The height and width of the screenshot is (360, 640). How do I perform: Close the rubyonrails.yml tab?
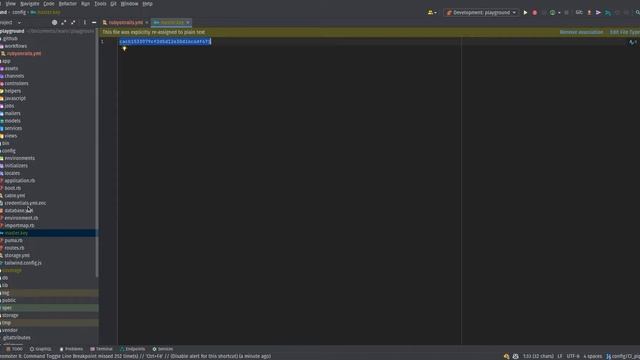tap(147, 22)
